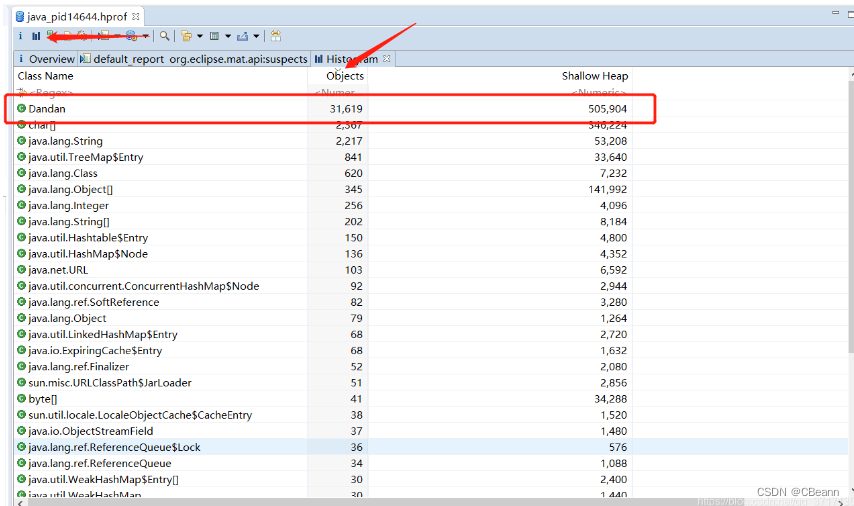Click the class icon beside java.lang.ref.Finalizer
The height and width of the screenshot is (506, 854).
click(21, 367)
